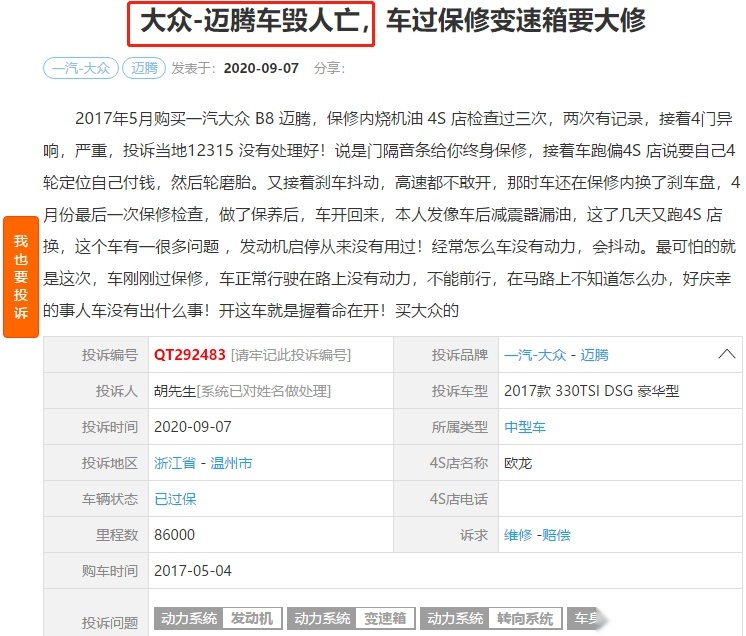Select complaint number QT292483
This screenshot has height=636, width=746.
[189, 355]
